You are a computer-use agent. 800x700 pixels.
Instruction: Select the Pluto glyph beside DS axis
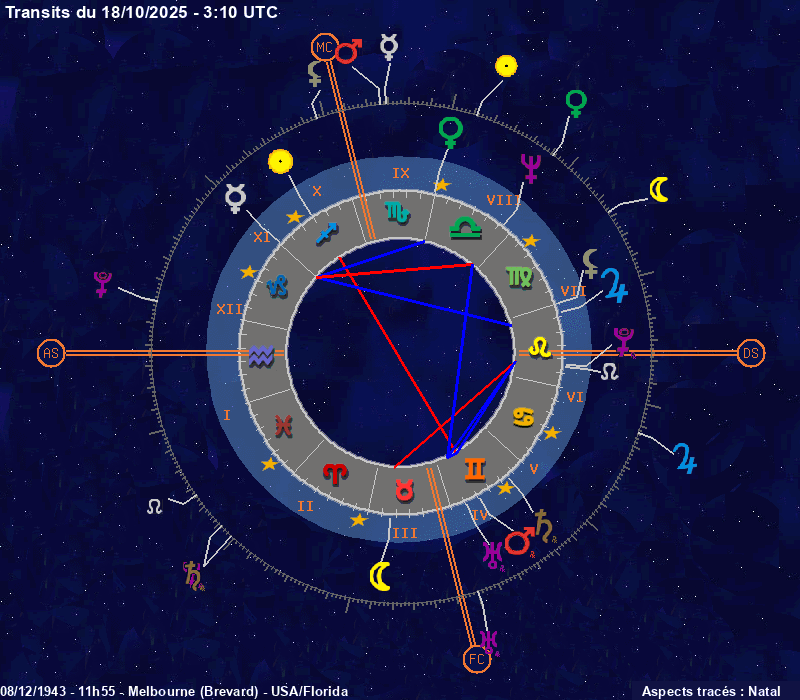tap(624, 341)
